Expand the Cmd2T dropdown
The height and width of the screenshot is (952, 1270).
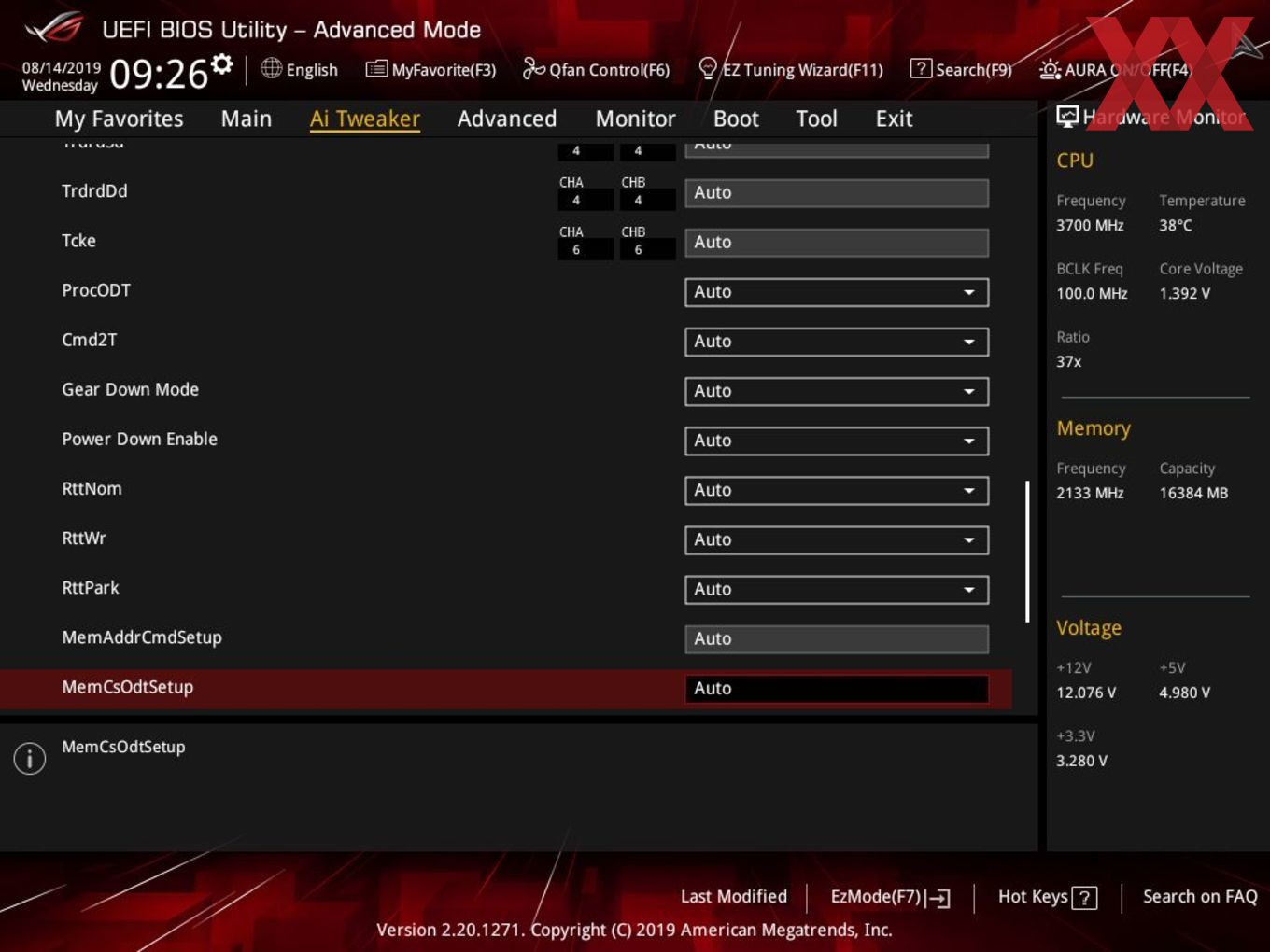pos(837,342)
